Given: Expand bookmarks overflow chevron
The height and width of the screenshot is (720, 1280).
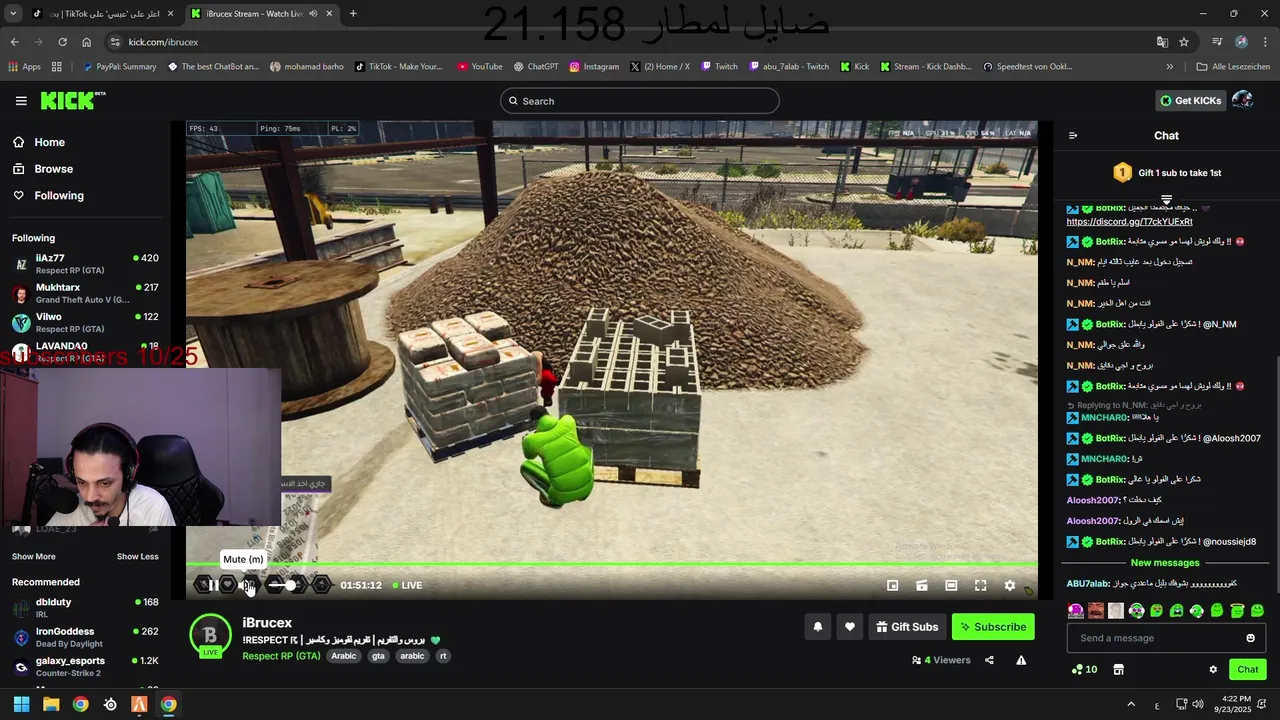Looking at the screenshot, I should pos(1170,67).
